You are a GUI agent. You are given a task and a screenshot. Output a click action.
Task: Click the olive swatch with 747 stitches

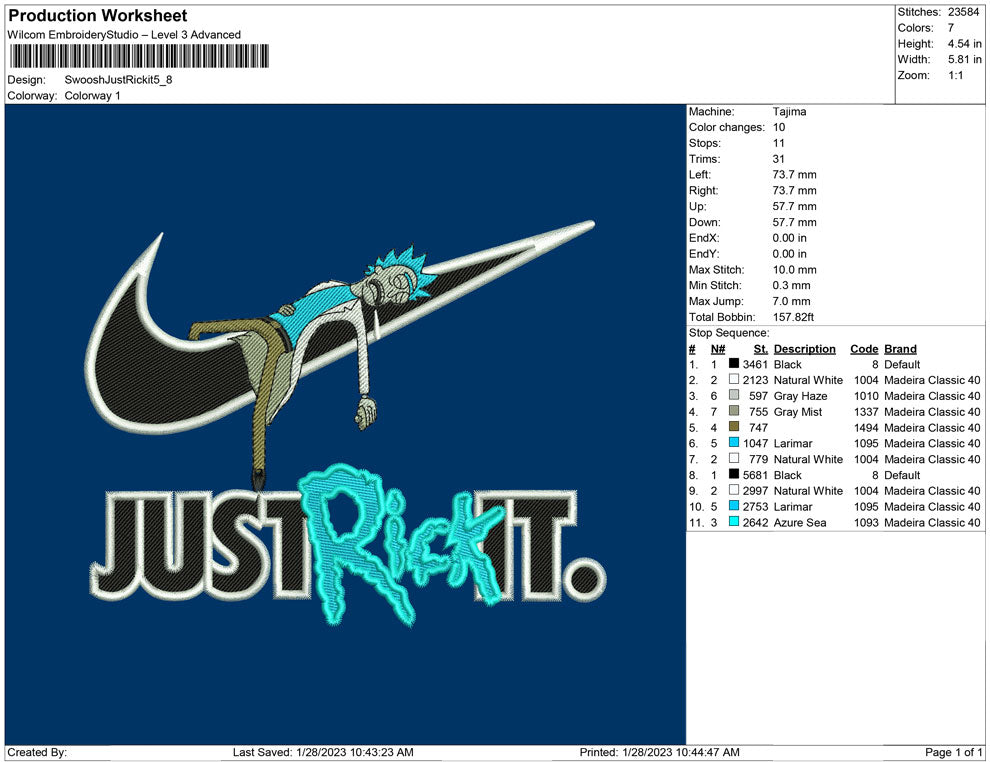point(734,428)
